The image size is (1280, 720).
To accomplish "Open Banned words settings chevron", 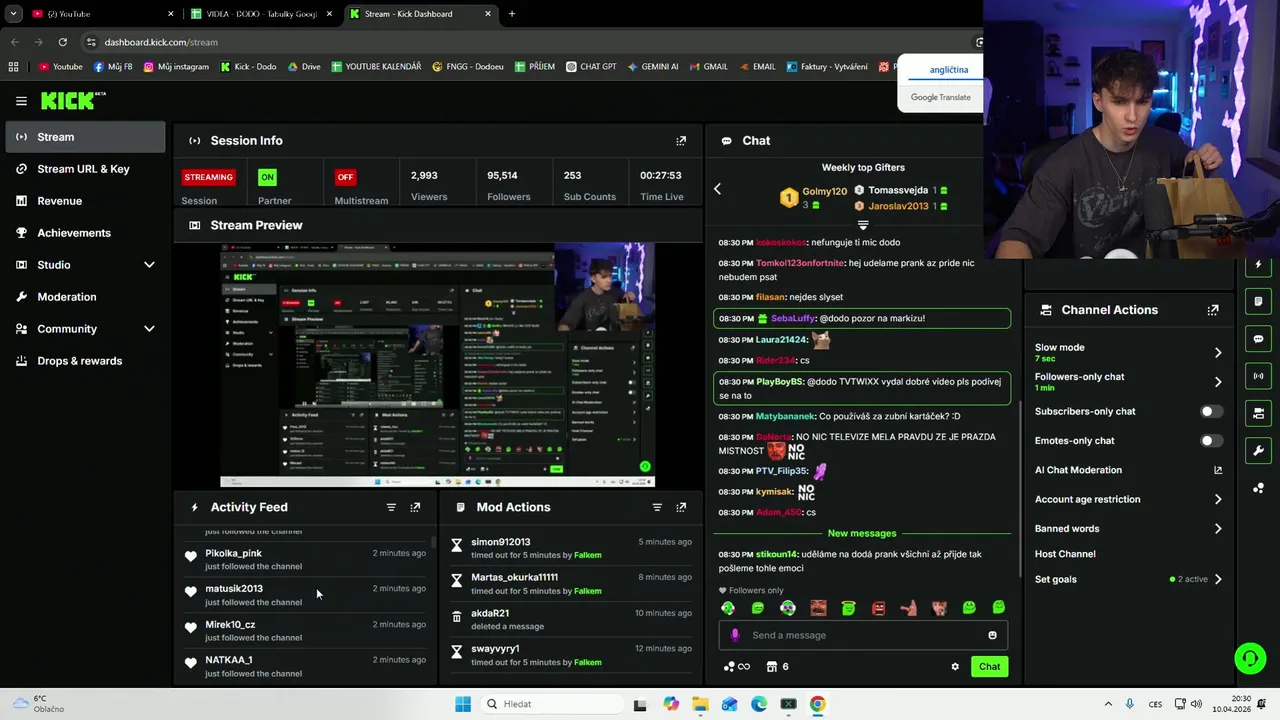I will click(x=1217, y=529).
